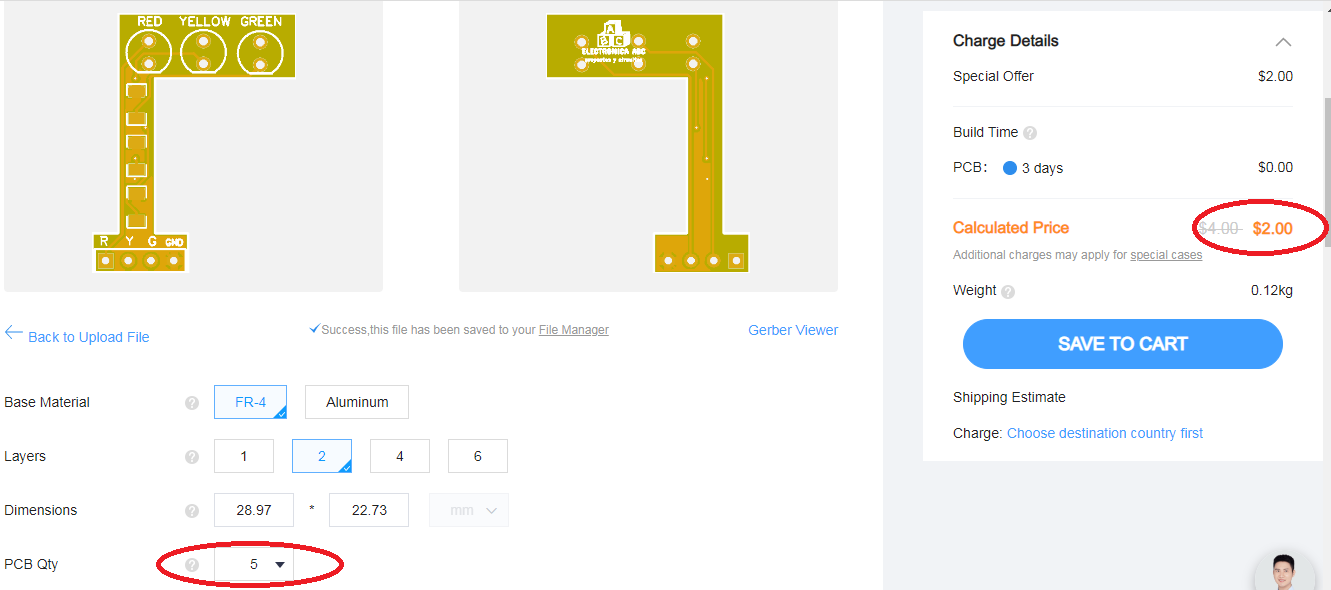1331x590 pixels.
Task: Open the support agent chat avatar
Action: 1288,573
